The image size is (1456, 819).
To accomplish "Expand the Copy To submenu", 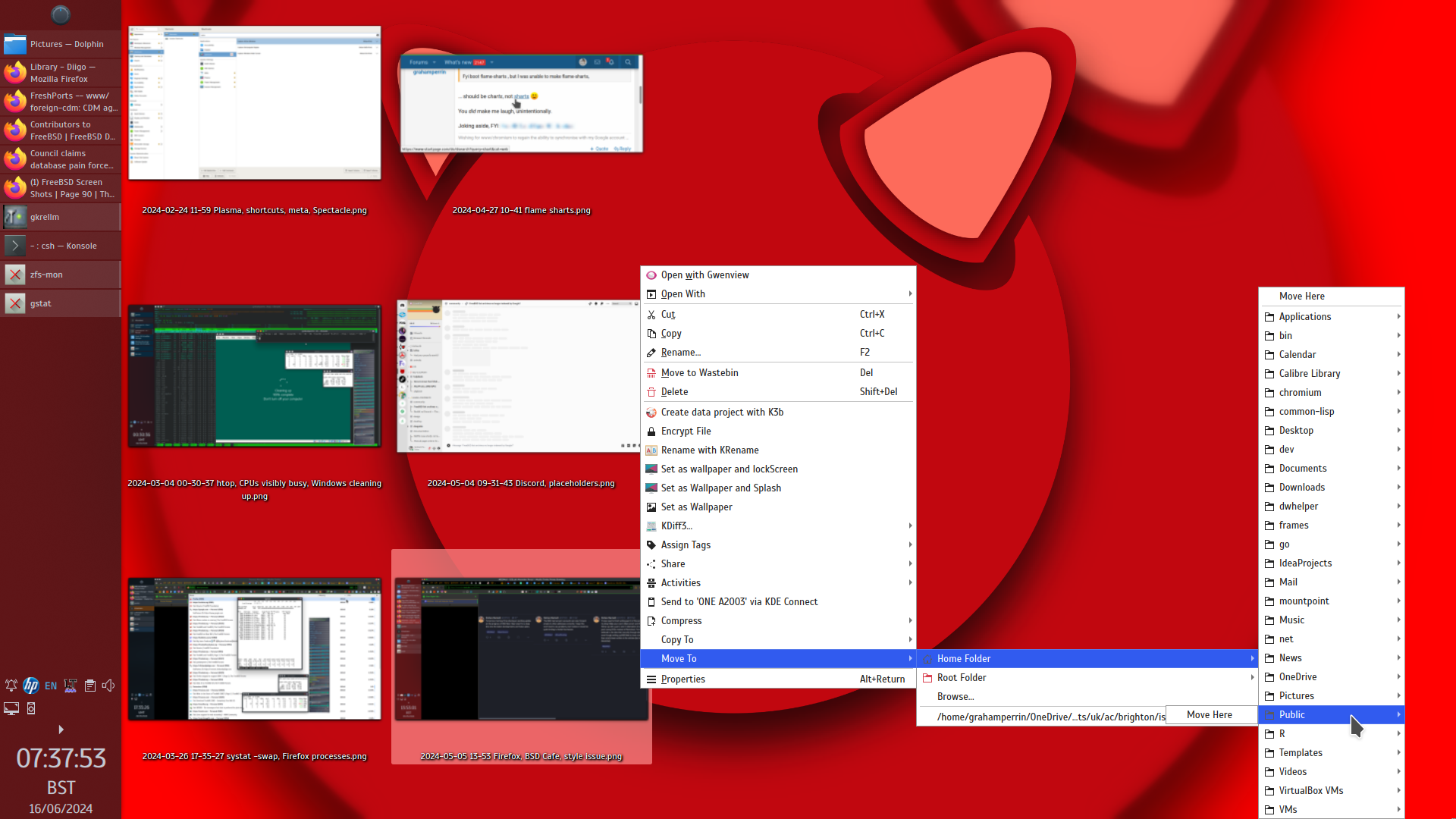I will [778, 639].
